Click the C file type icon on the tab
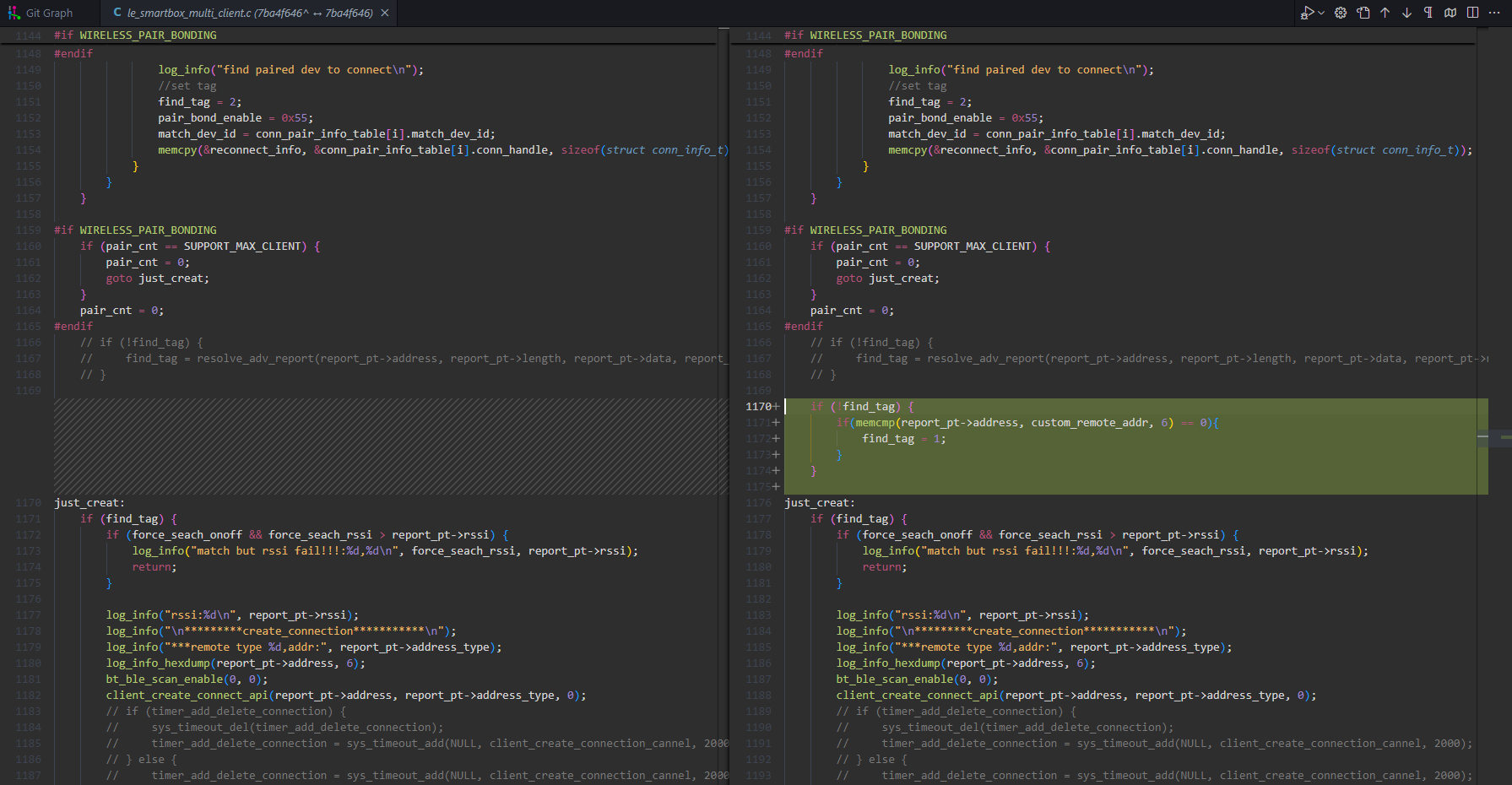 click(117, 13)
